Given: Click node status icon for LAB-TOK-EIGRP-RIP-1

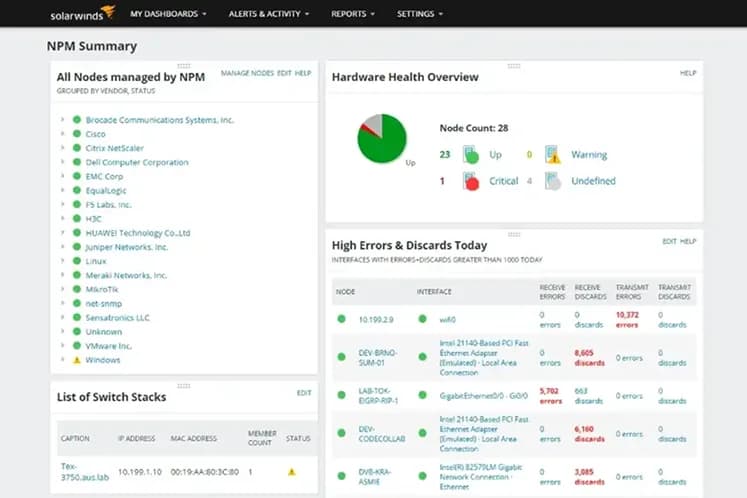Looking at the screenshot, I should (x=342, y=395).
